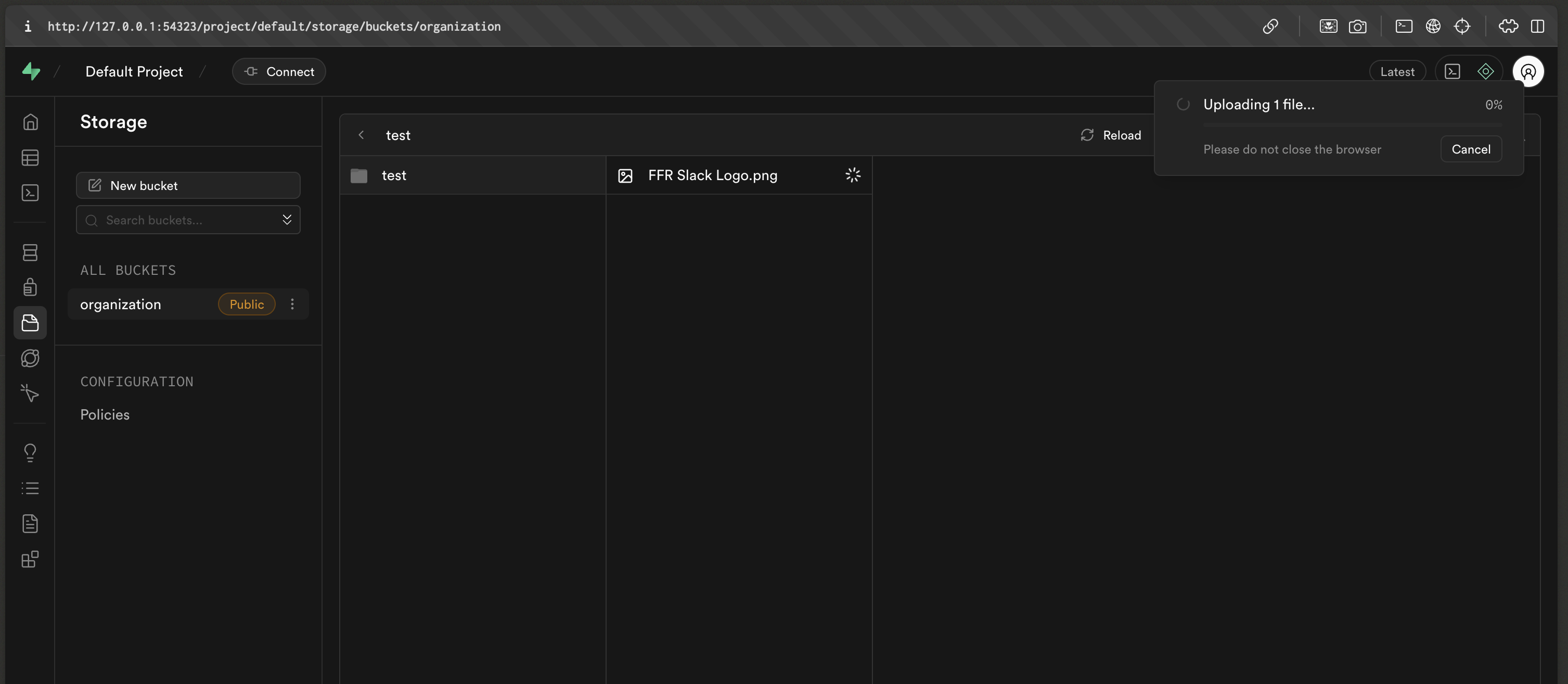
Task: Click the project Home sidebar icon
Action: (x=30, y=122)
